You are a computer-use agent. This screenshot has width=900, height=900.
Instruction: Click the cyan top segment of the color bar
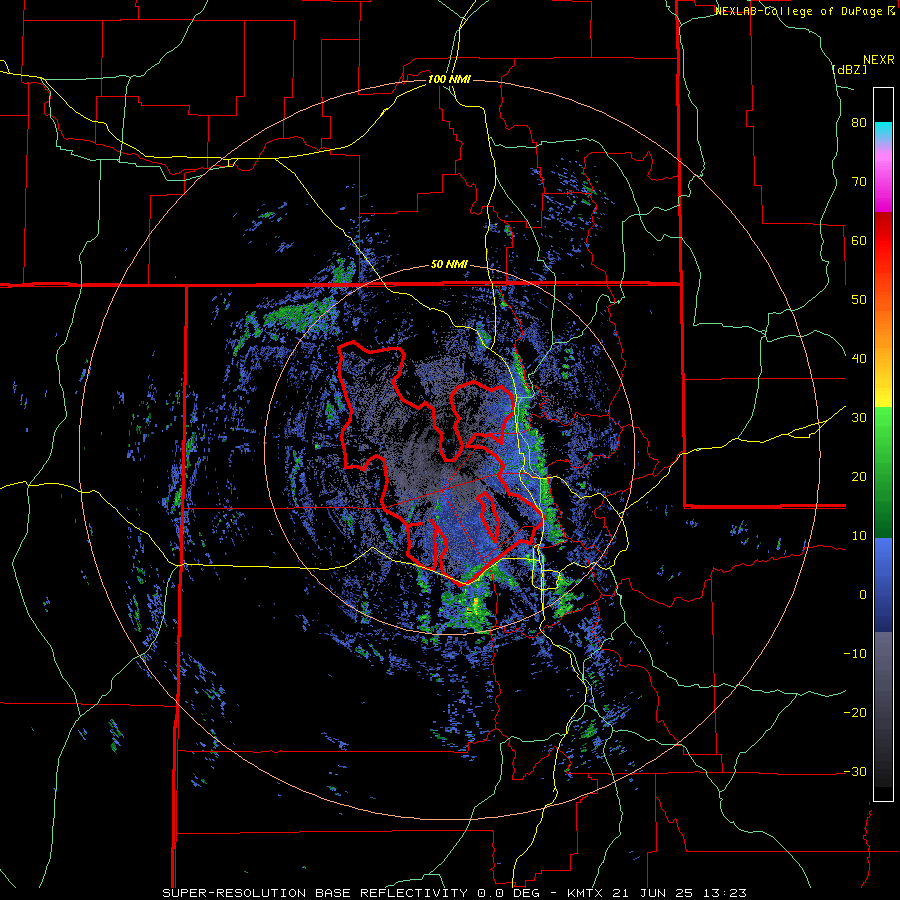tap(883, 132)
